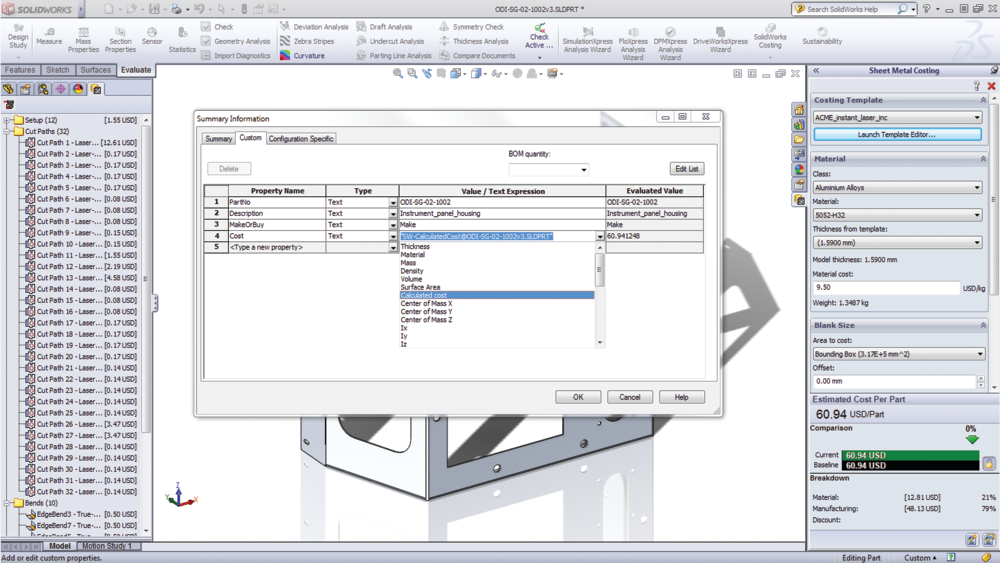Viewport: 1000px width, 563px height.
Task: Click Zoom to Fit in viewport toolbar
Action: (397, 74)
